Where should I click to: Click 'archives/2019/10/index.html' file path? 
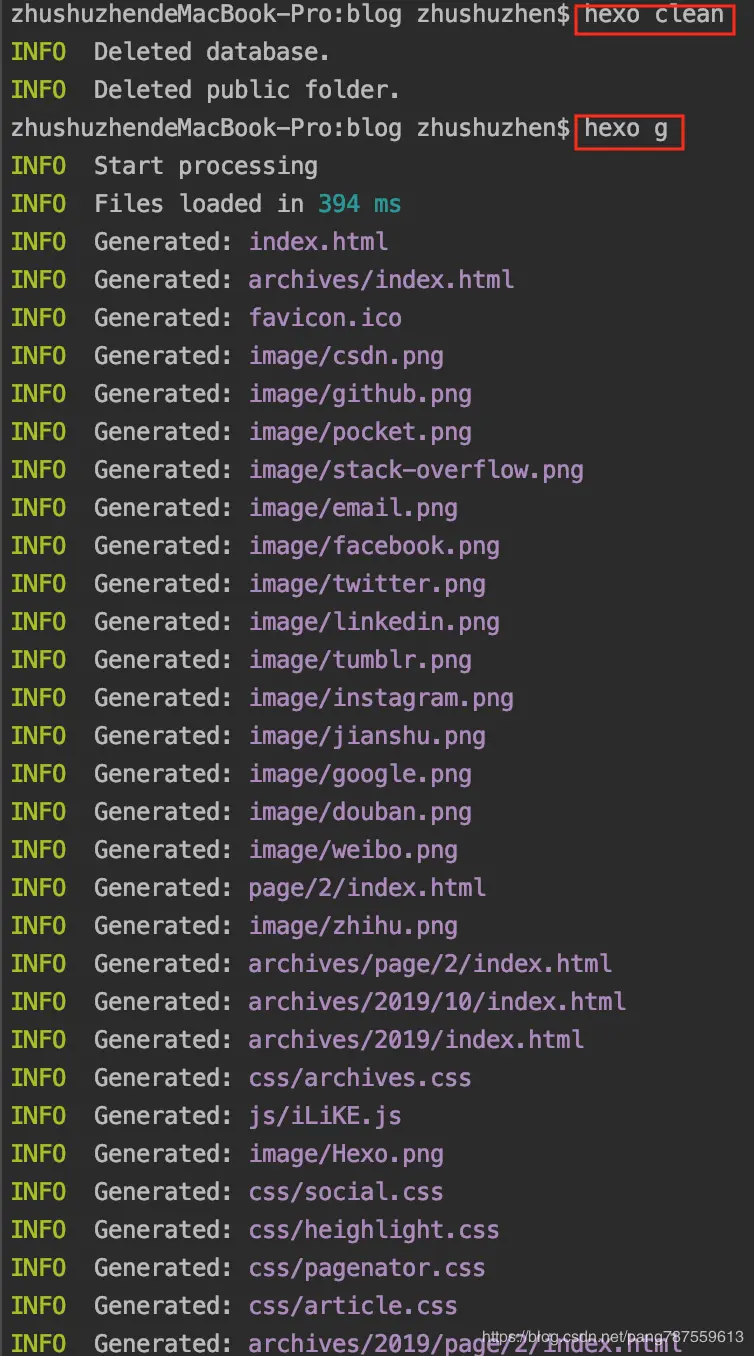click(437, 1002)
